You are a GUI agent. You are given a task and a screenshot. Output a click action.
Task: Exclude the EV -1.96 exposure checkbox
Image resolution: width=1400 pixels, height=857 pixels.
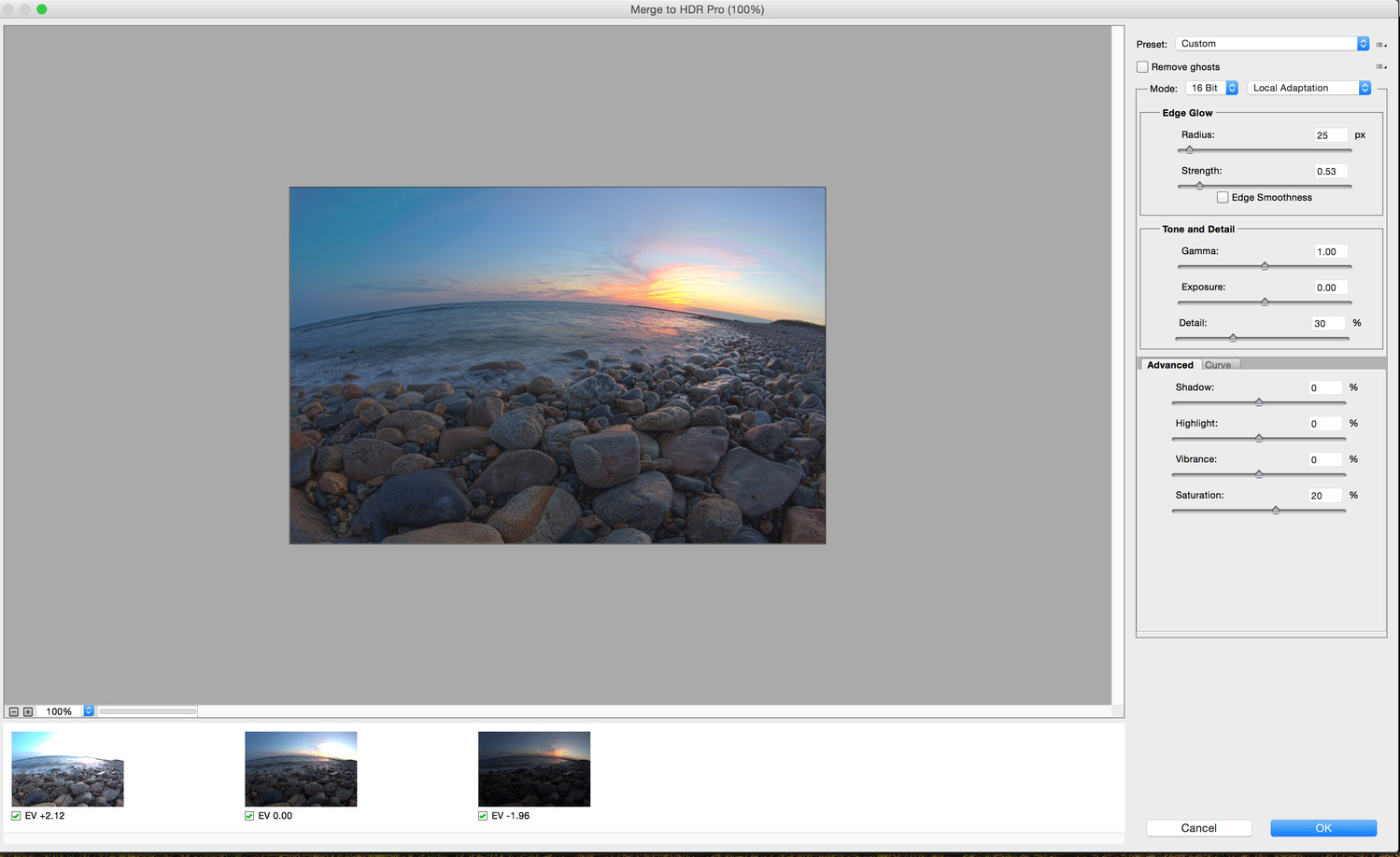coord(483,816)
